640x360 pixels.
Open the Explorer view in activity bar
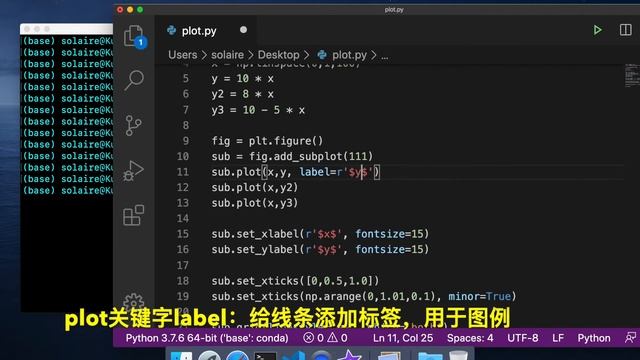[133, 36]
